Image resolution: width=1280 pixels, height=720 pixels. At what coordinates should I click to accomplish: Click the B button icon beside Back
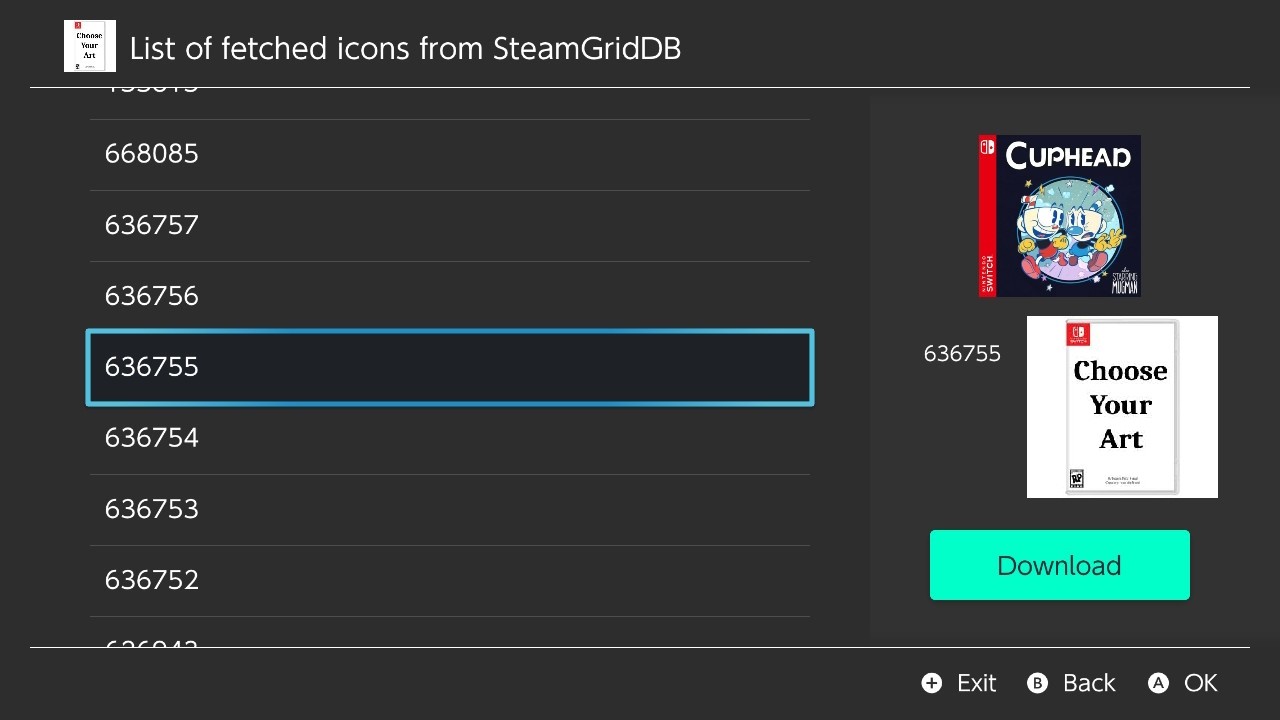(1038, 683)
